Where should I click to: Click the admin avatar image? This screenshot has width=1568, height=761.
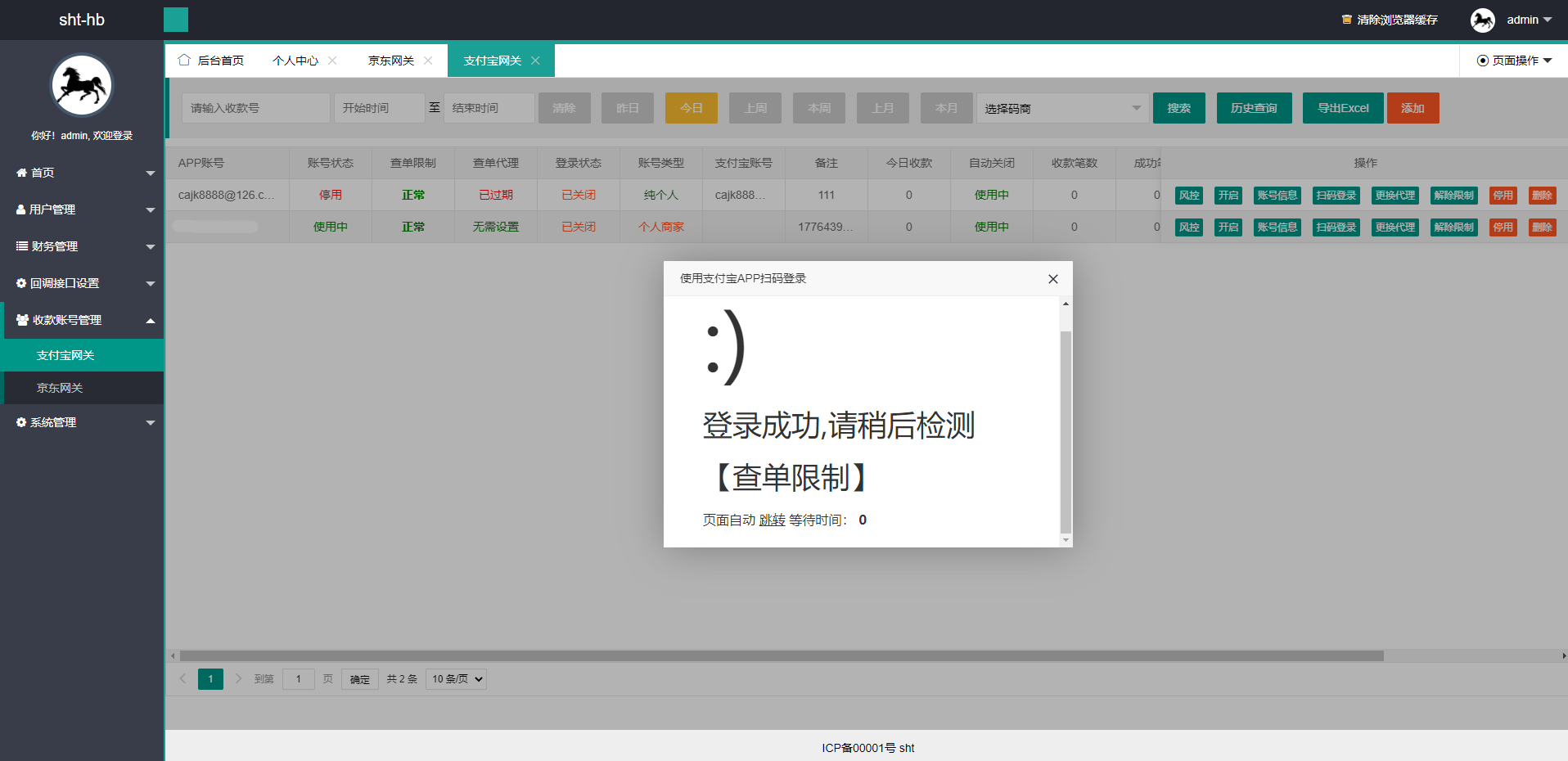1483,20
